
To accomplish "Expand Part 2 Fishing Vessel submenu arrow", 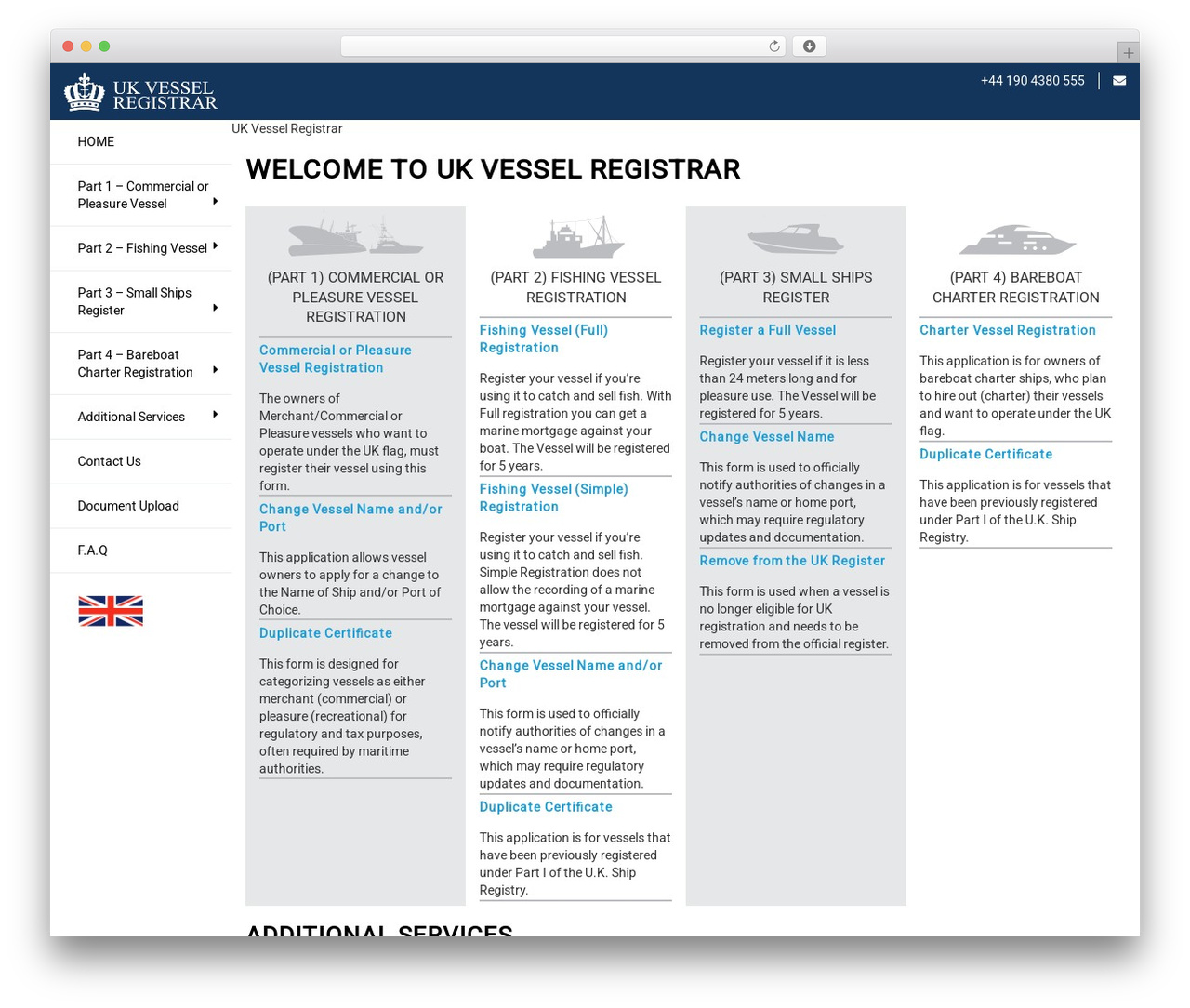I will coord(215,246).
